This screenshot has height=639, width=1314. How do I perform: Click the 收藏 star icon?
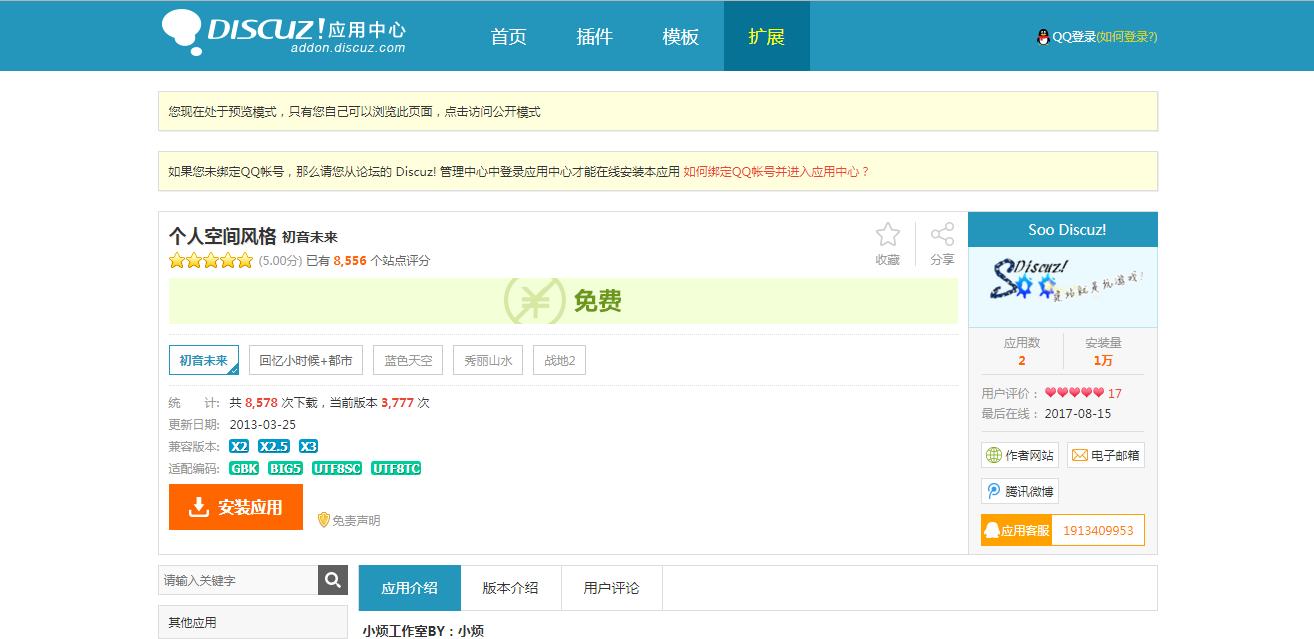(888, 235)
